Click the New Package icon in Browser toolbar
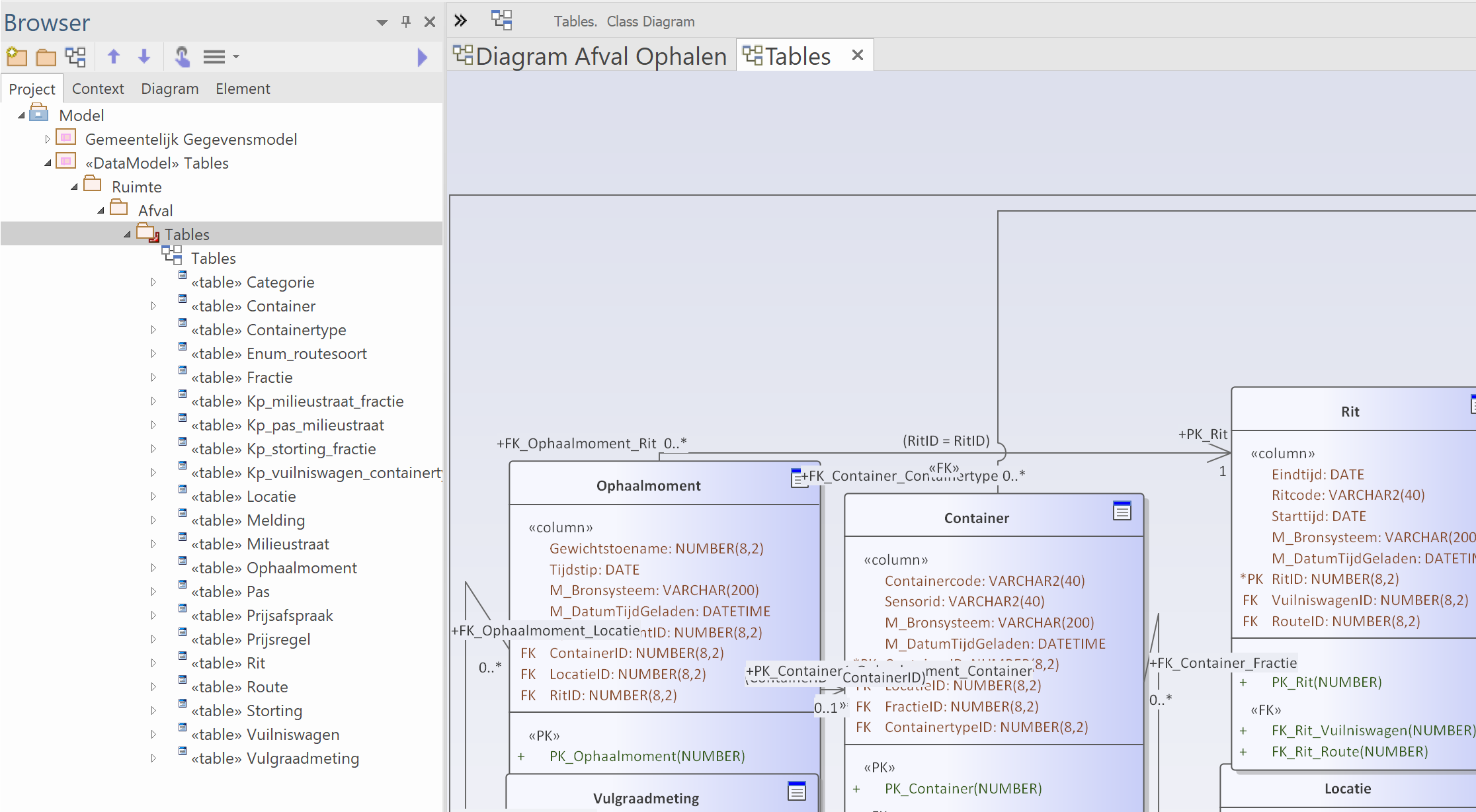Image resolution: width=1476 pixels, height=812 pixels. point(17,57)
